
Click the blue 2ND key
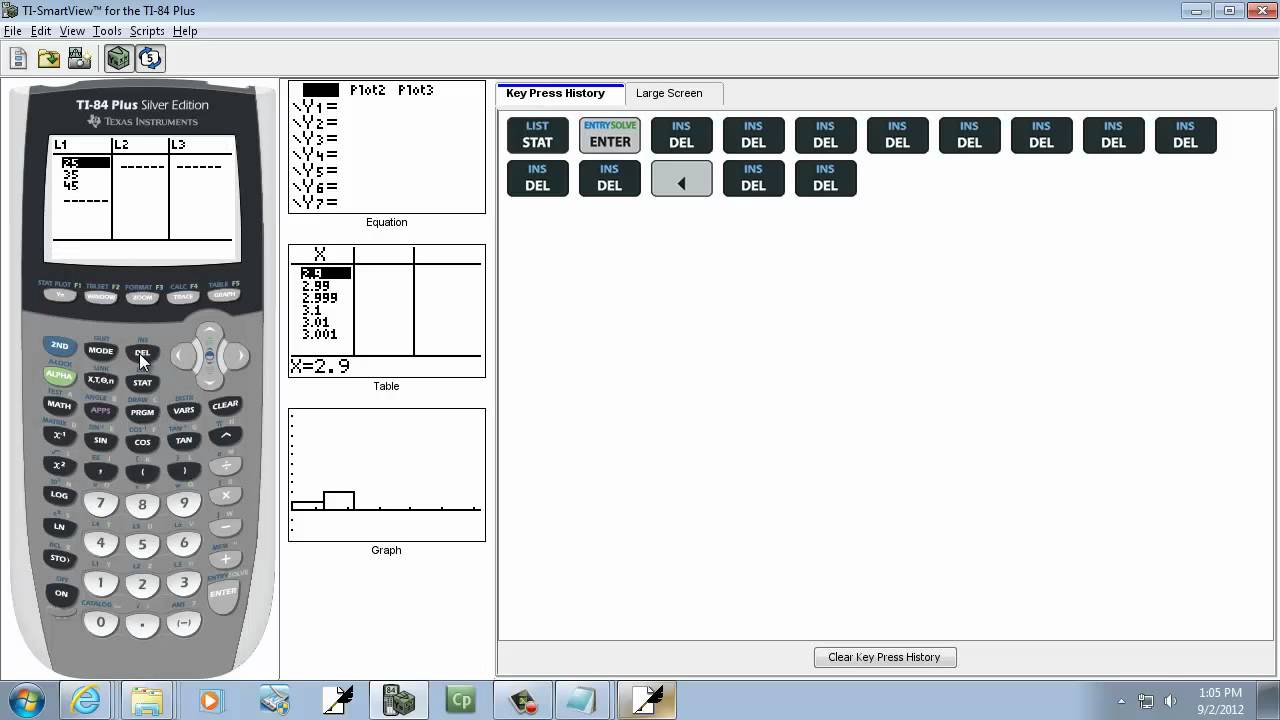click(59, 346)
